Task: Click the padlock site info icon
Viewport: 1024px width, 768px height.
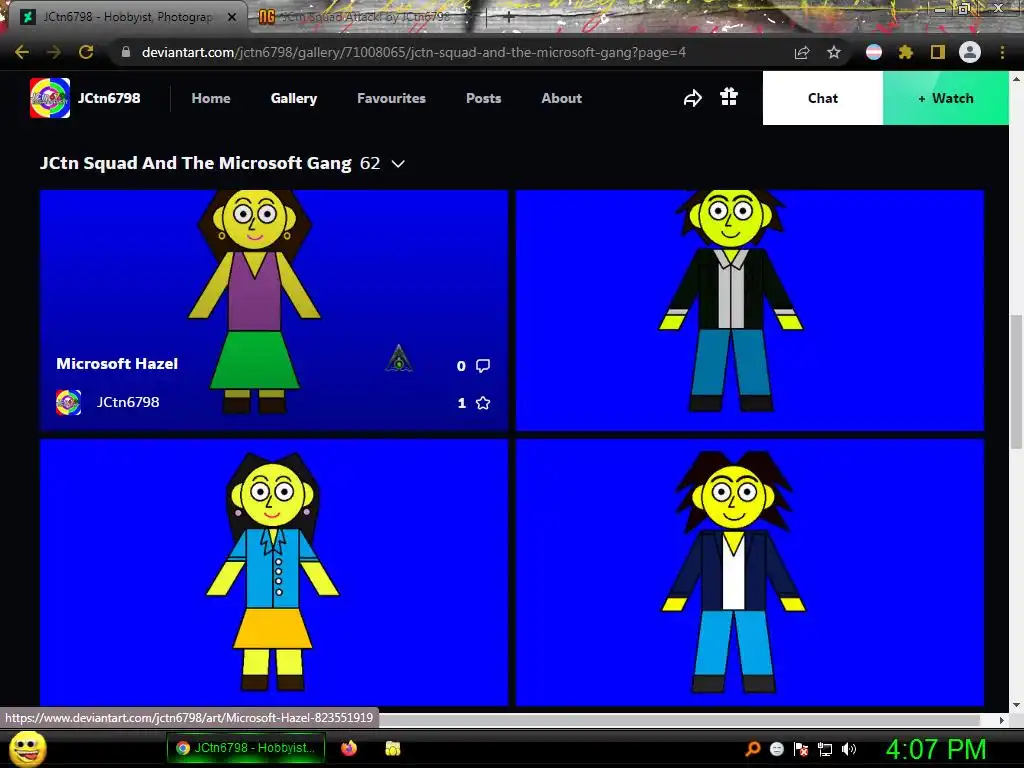Action: (x=126, y=52)
